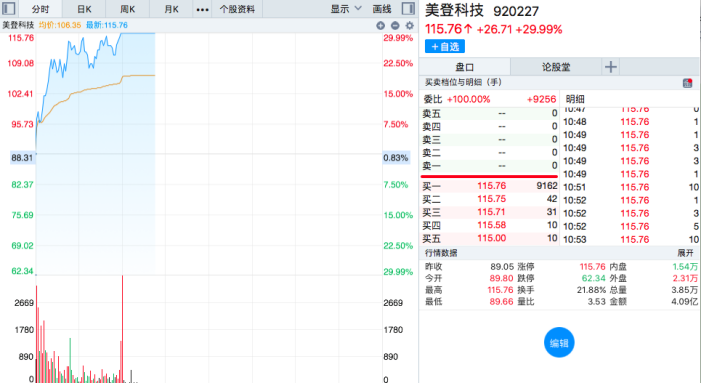Click the highlighted 88.31 price axis marker

coord(22,158)
